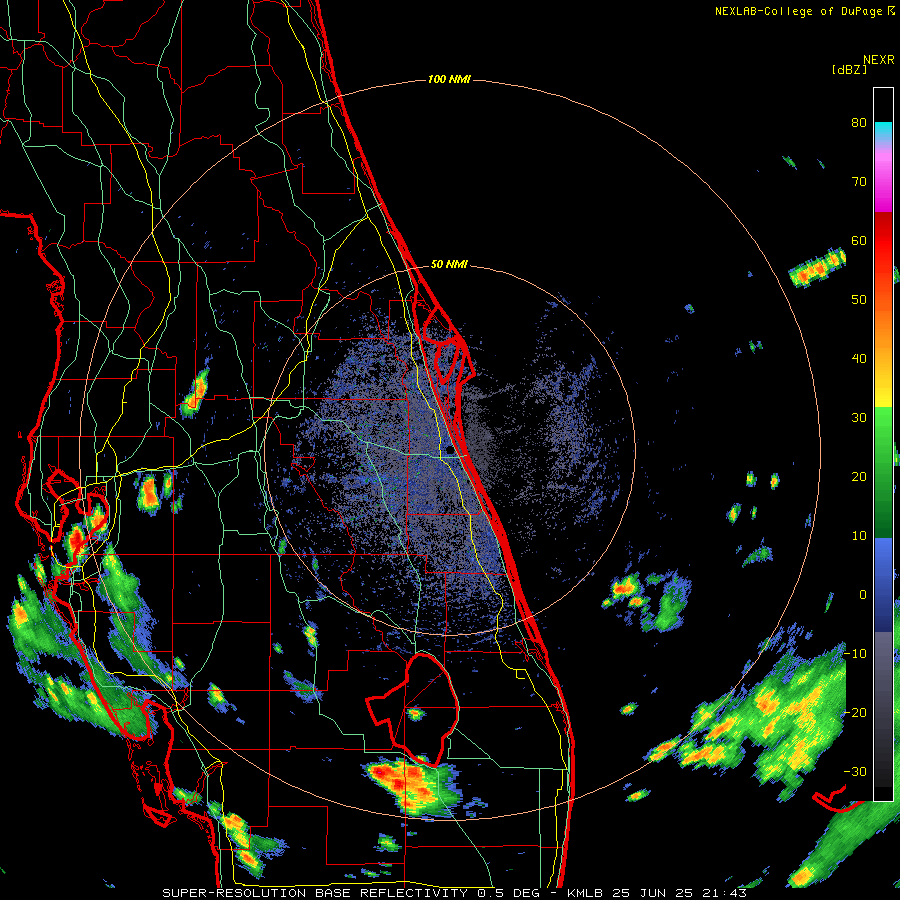Click the dBZ unit label above the scale

pyautogui.click(x=849, y=70)
